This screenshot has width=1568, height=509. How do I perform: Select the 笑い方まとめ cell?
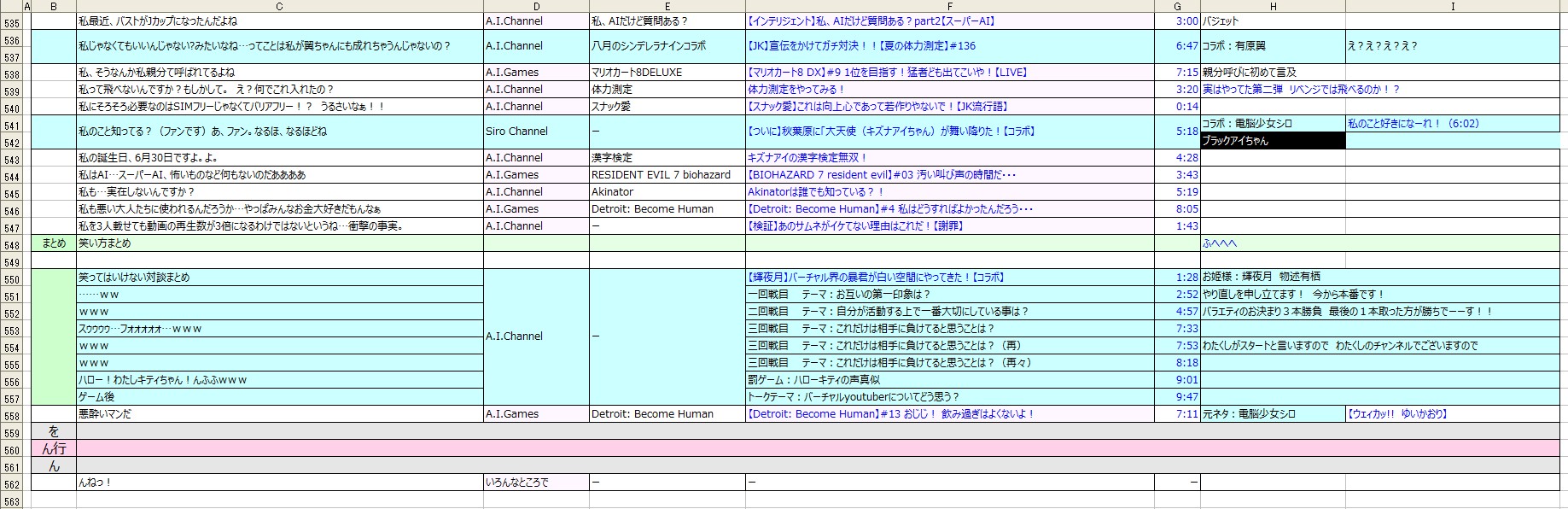click(280, 243)
